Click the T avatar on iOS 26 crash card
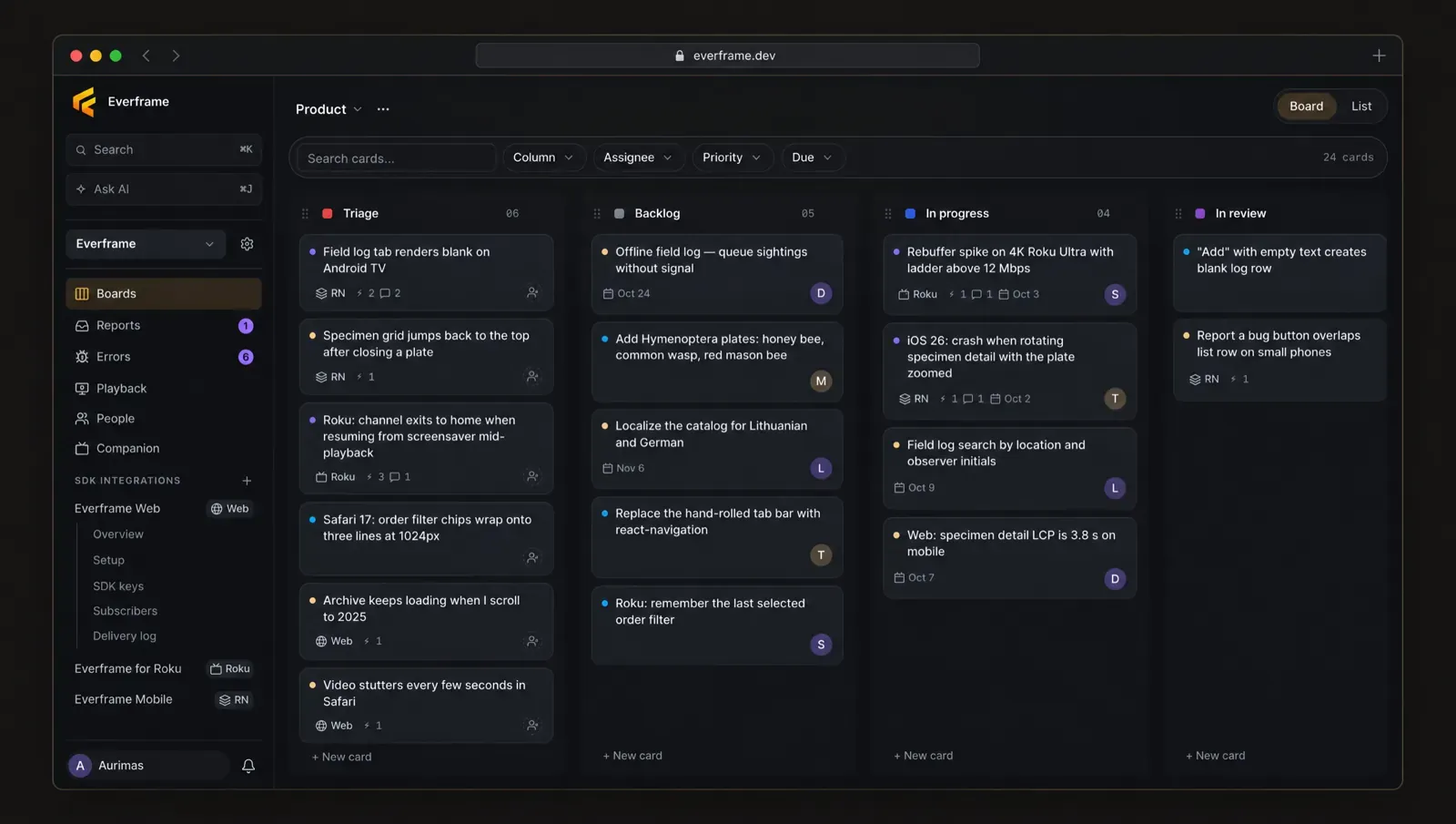 1115,399
